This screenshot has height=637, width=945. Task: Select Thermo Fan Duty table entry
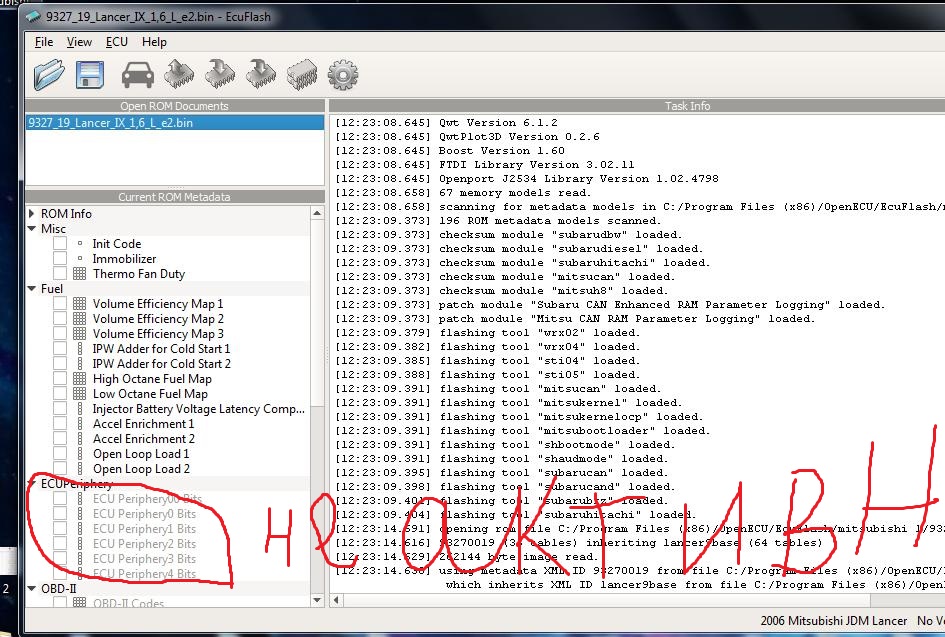click(x=138, y=274)
